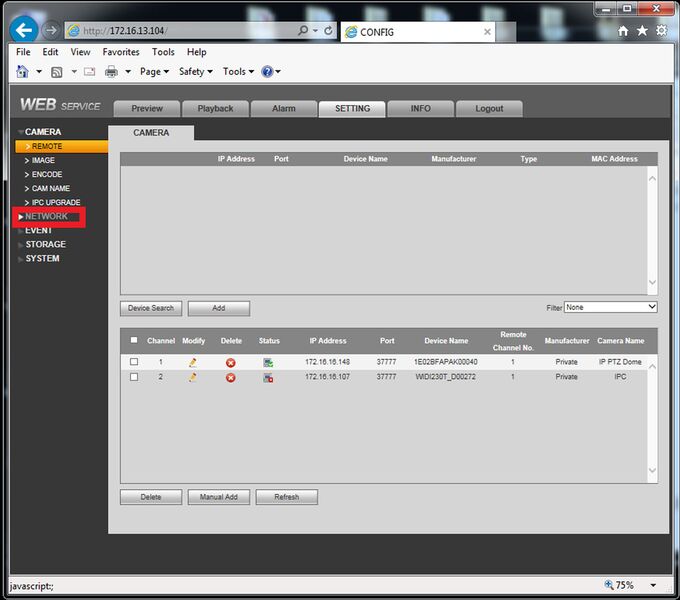Click the Status icon for channel 1
The width and height of the screenshot is (680, 600).
[268, 363]
